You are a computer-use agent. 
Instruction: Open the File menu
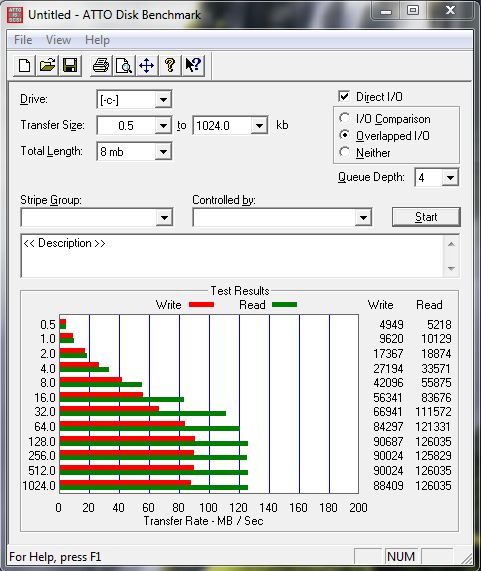(x=23, y=40)
